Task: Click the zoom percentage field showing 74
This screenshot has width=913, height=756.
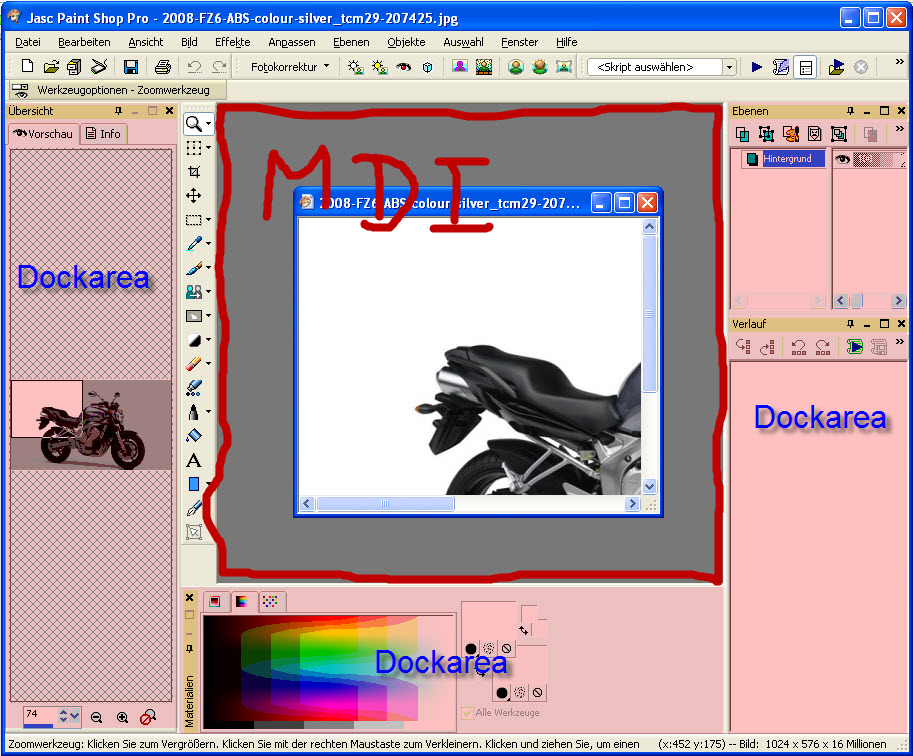Action: tap(38, 715)
